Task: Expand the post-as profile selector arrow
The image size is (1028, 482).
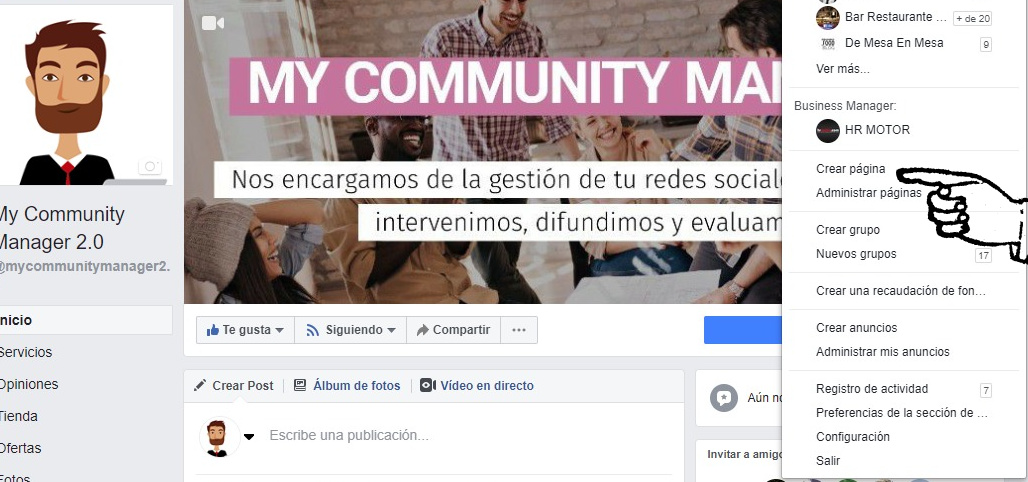Action: pos(249,437)
